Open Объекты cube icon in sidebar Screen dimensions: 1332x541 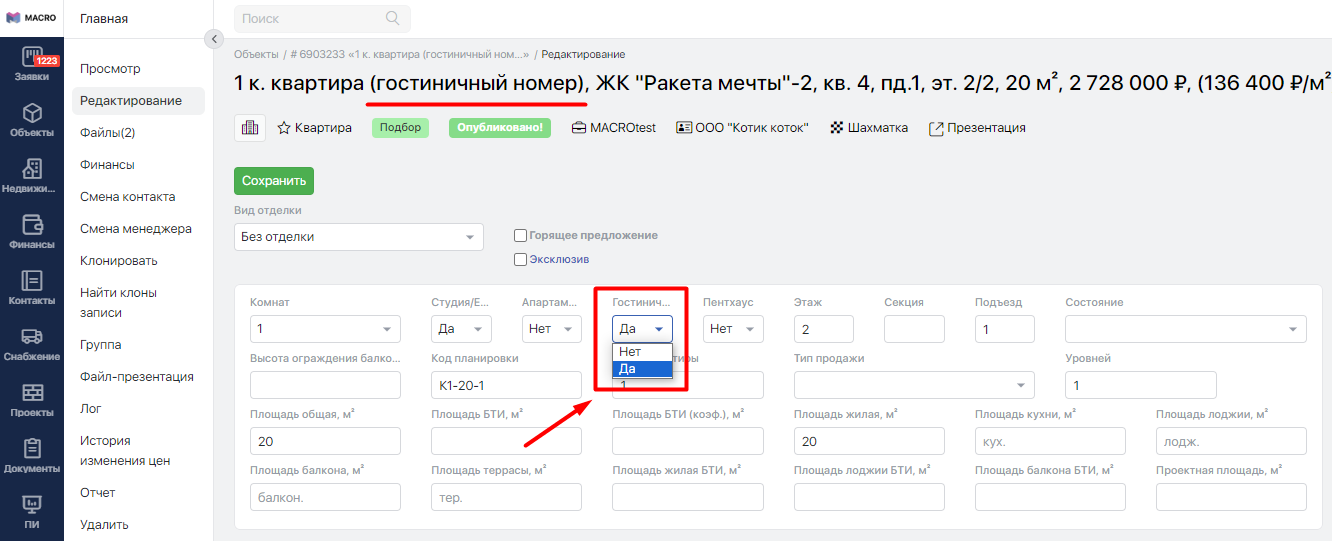point(31,119)
